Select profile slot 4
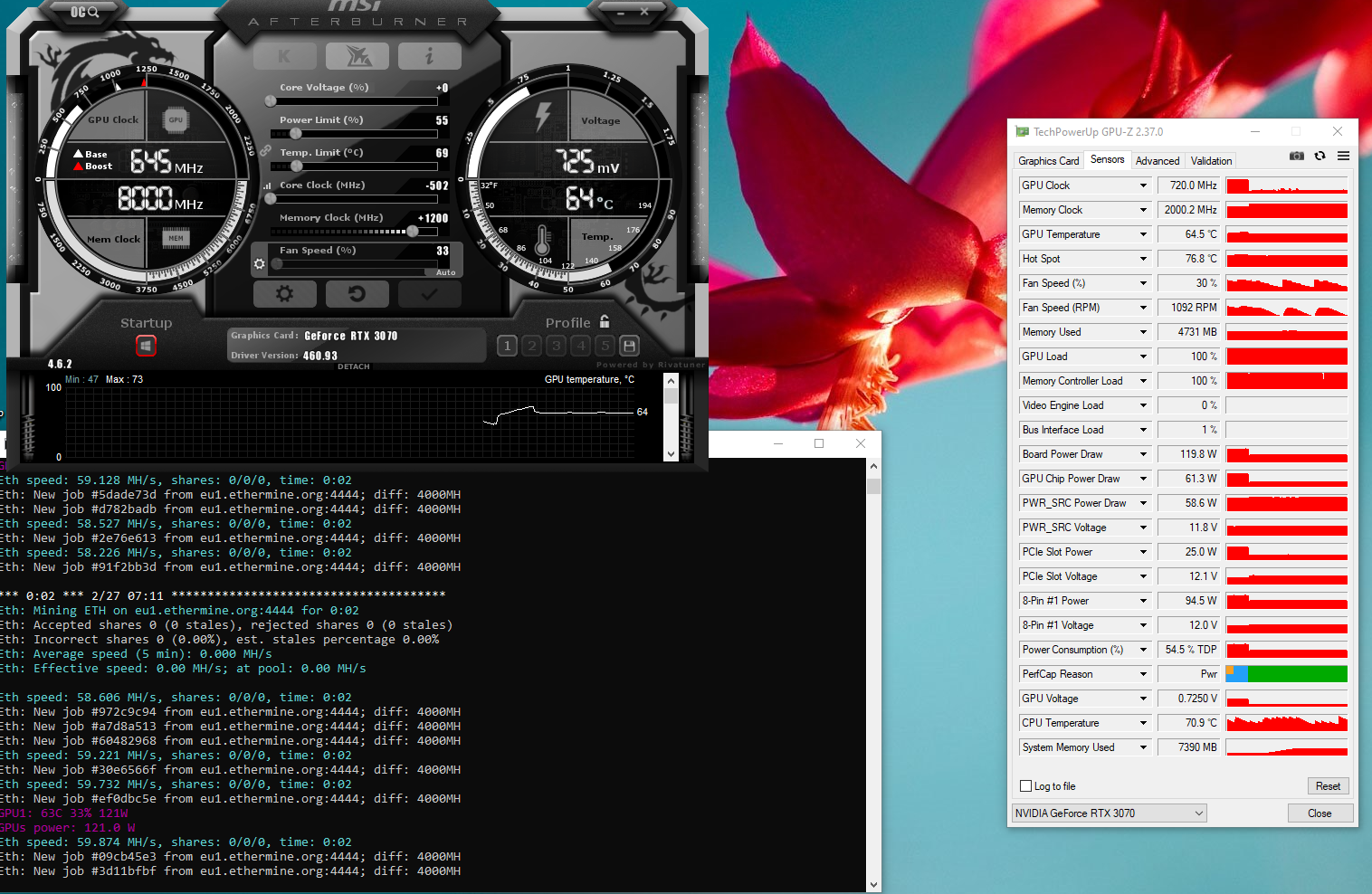This screenshot has height=894, width=1372. pos(581,345)
